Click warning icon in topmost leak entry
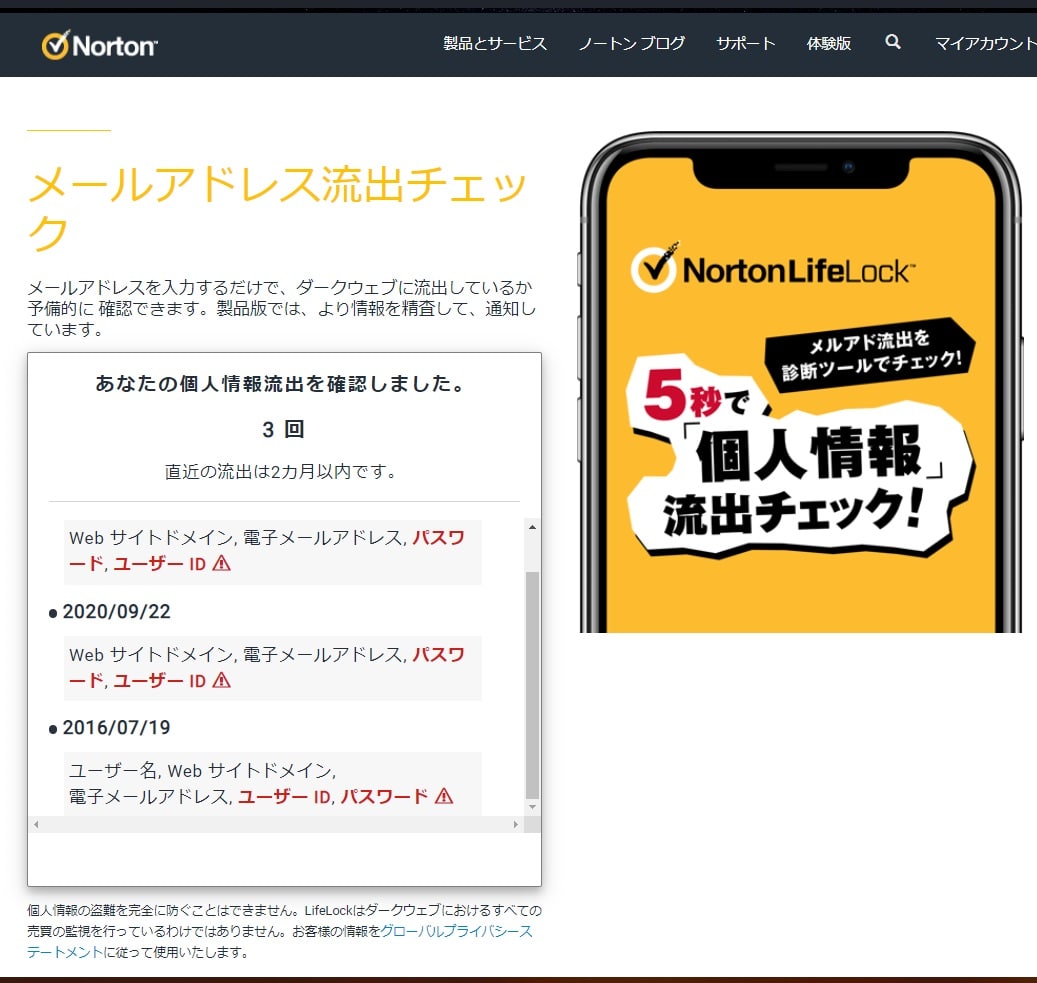Screen dimensions: 1037x983 (x=222, y=564)
